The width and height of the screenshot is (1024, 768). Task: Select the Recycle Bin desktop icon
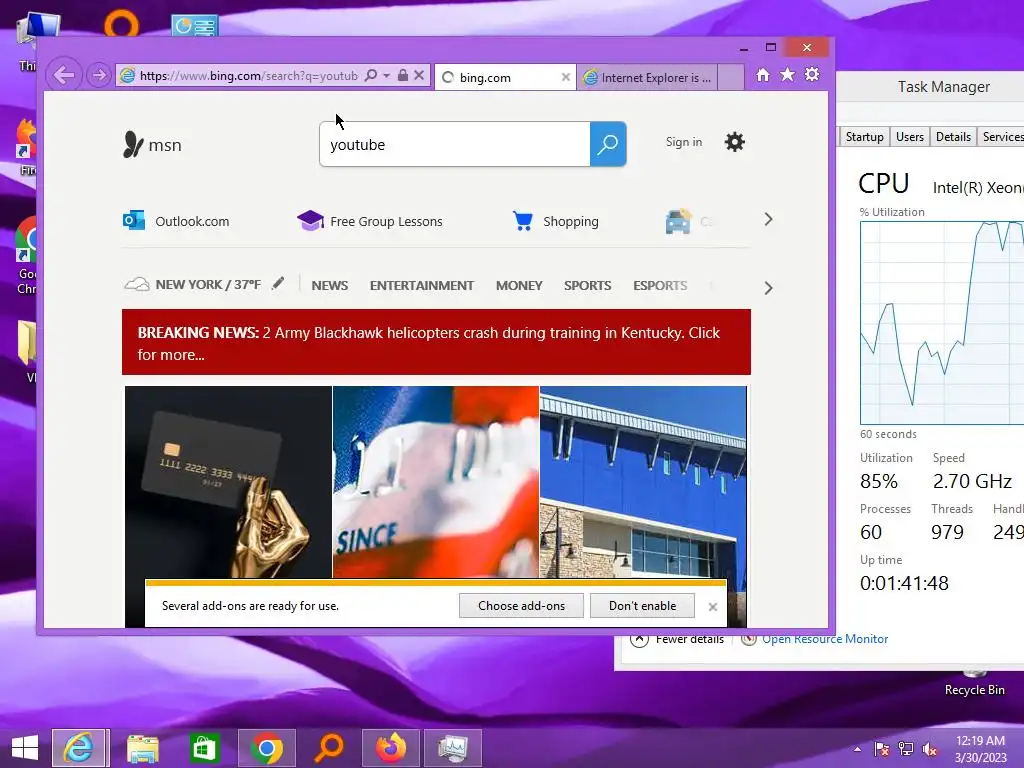point(974,682)
